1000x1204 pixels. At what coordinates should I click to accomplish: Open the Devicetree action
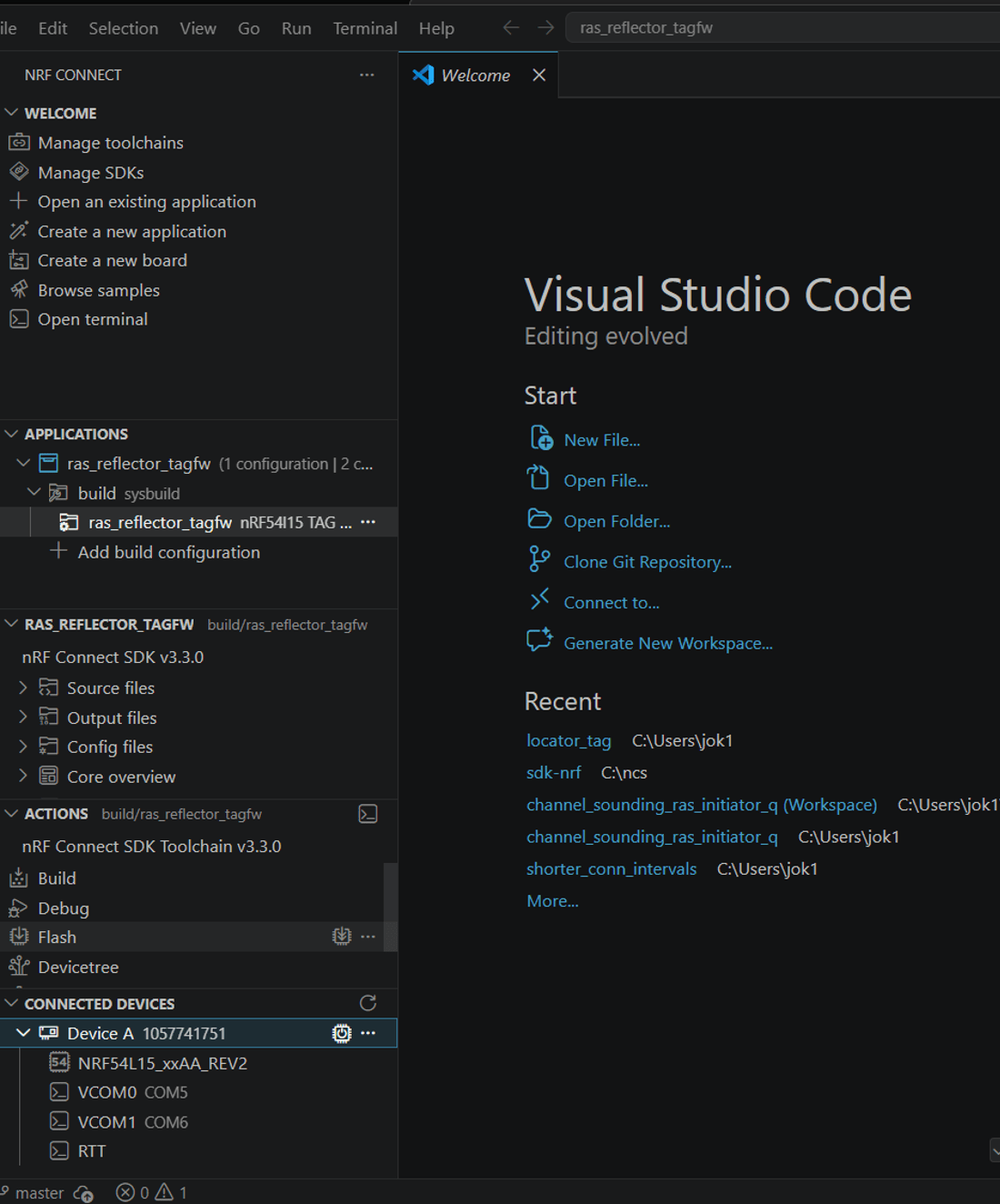[x=77, y=967]
